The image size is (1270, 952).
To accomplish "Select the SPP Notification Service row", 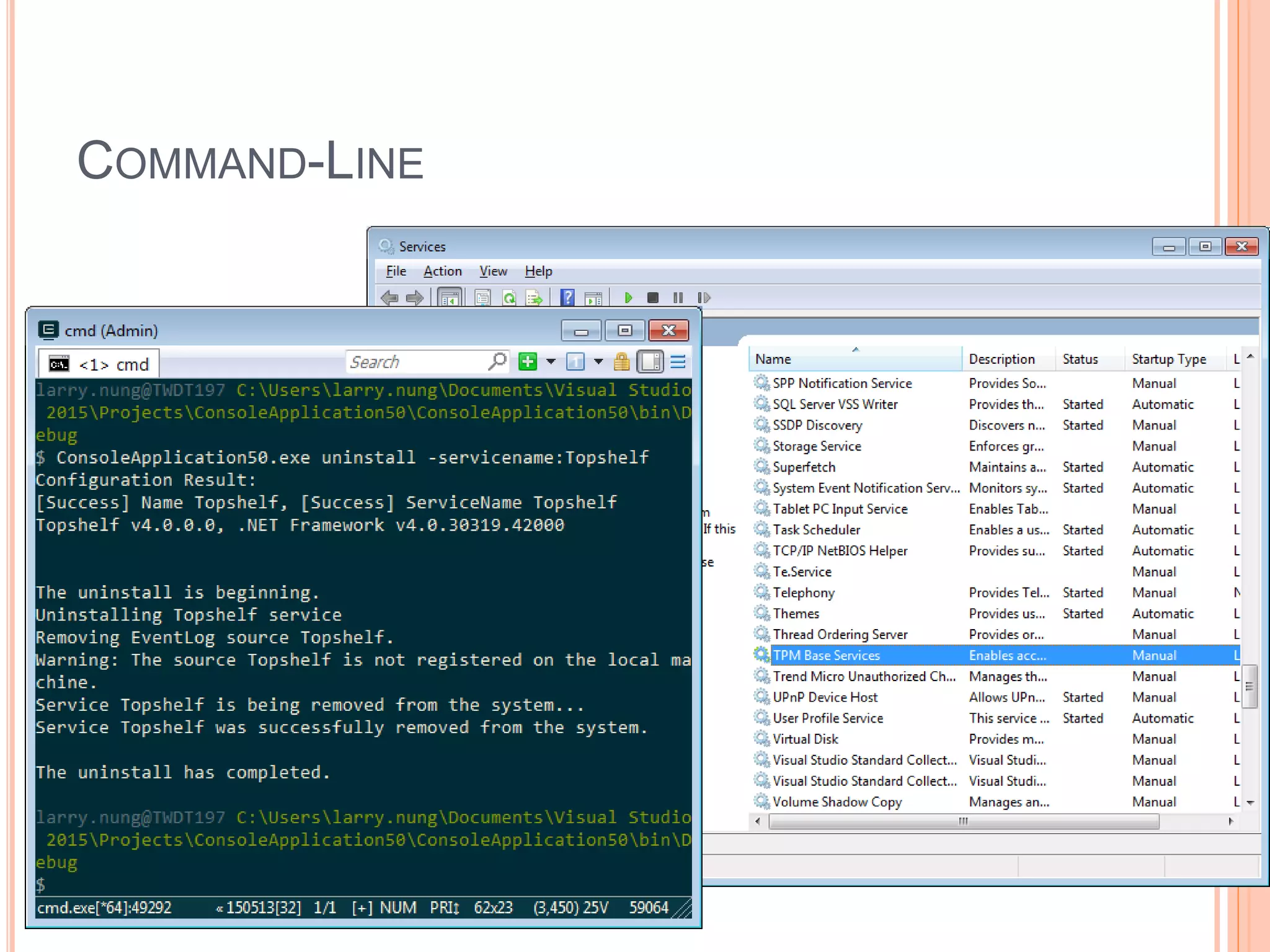I will point(995,383).
